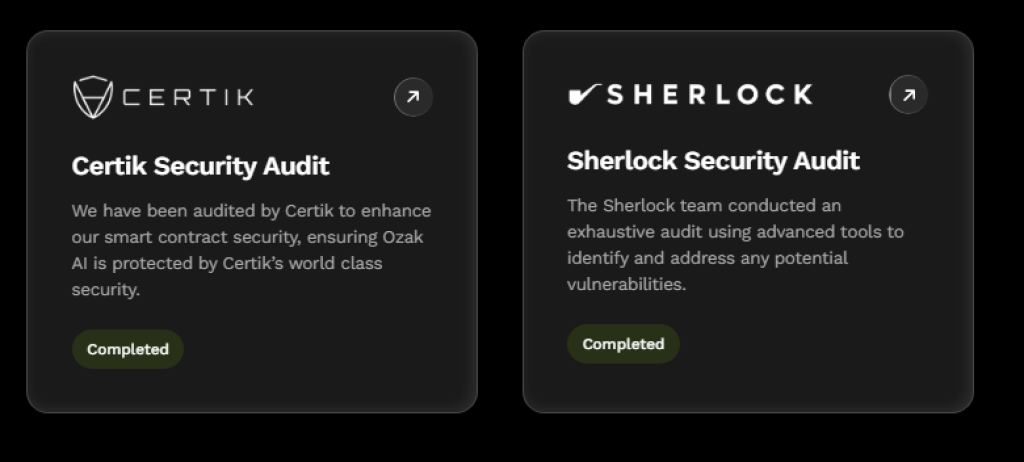Click the Sherlock audit description paragraph
This screenshot has height=462, width=1024.
click(x=734, y=244)
